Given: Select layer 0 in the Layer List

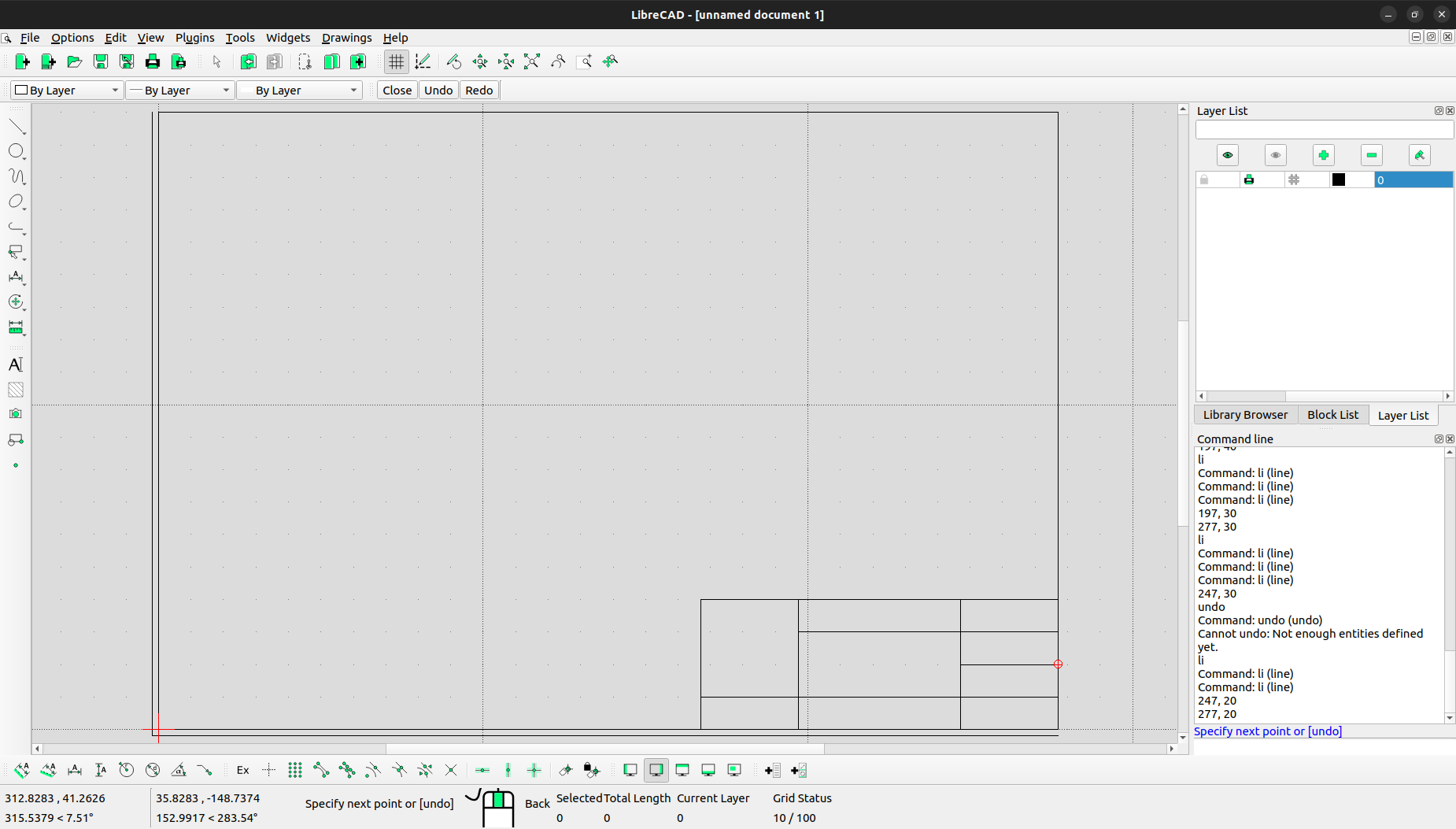Looking at the screenshot, I should click(1414, 180).
